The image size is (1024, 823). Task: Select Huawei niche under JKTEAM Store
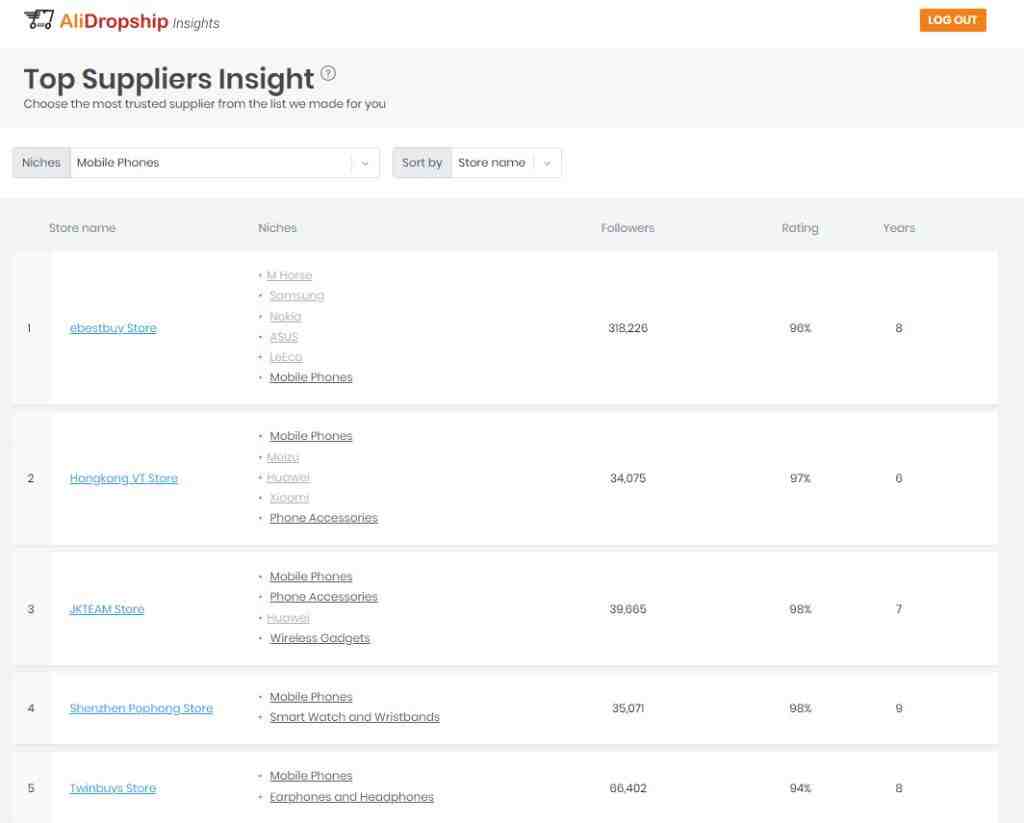288,618
